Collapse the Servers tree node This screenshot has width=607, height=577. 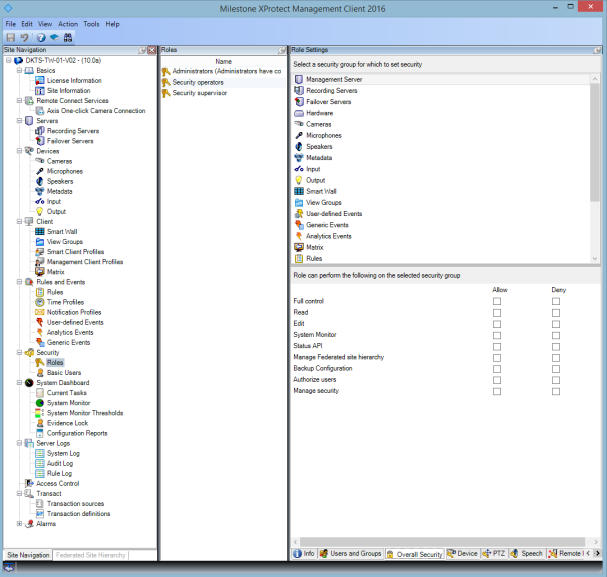point(19,121)
